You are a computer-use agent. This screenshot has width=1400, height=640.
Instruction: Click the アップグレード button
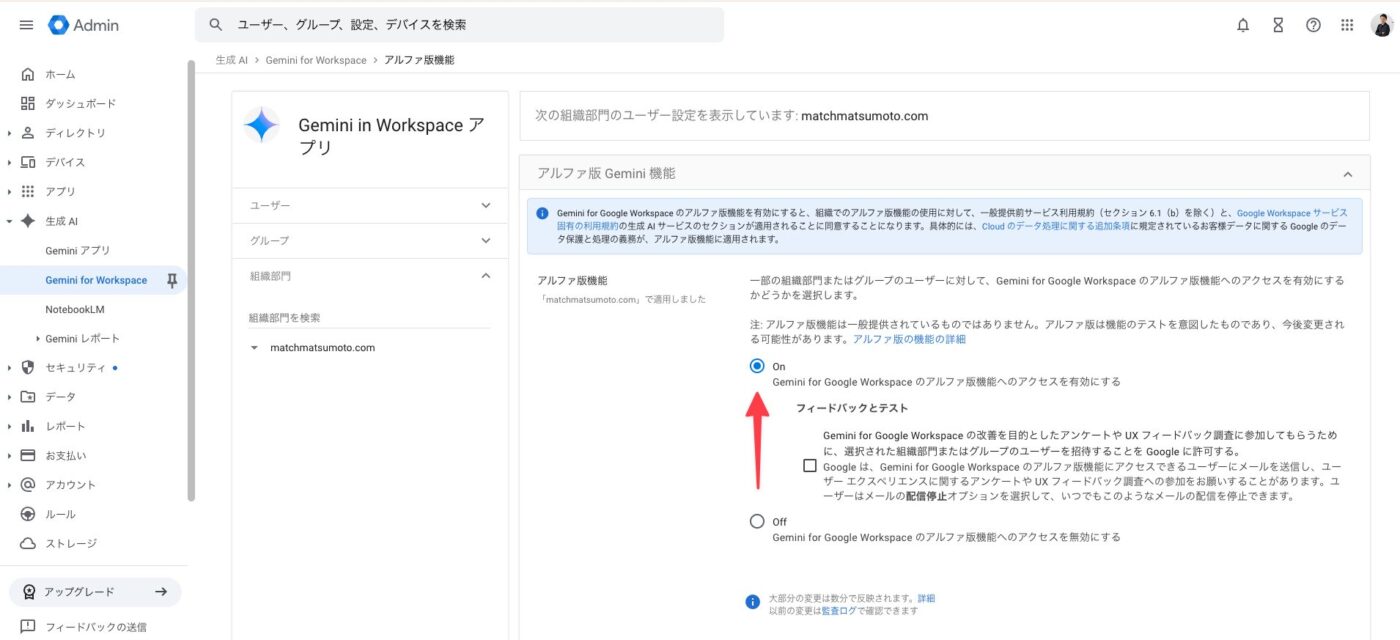click(95, 592)
